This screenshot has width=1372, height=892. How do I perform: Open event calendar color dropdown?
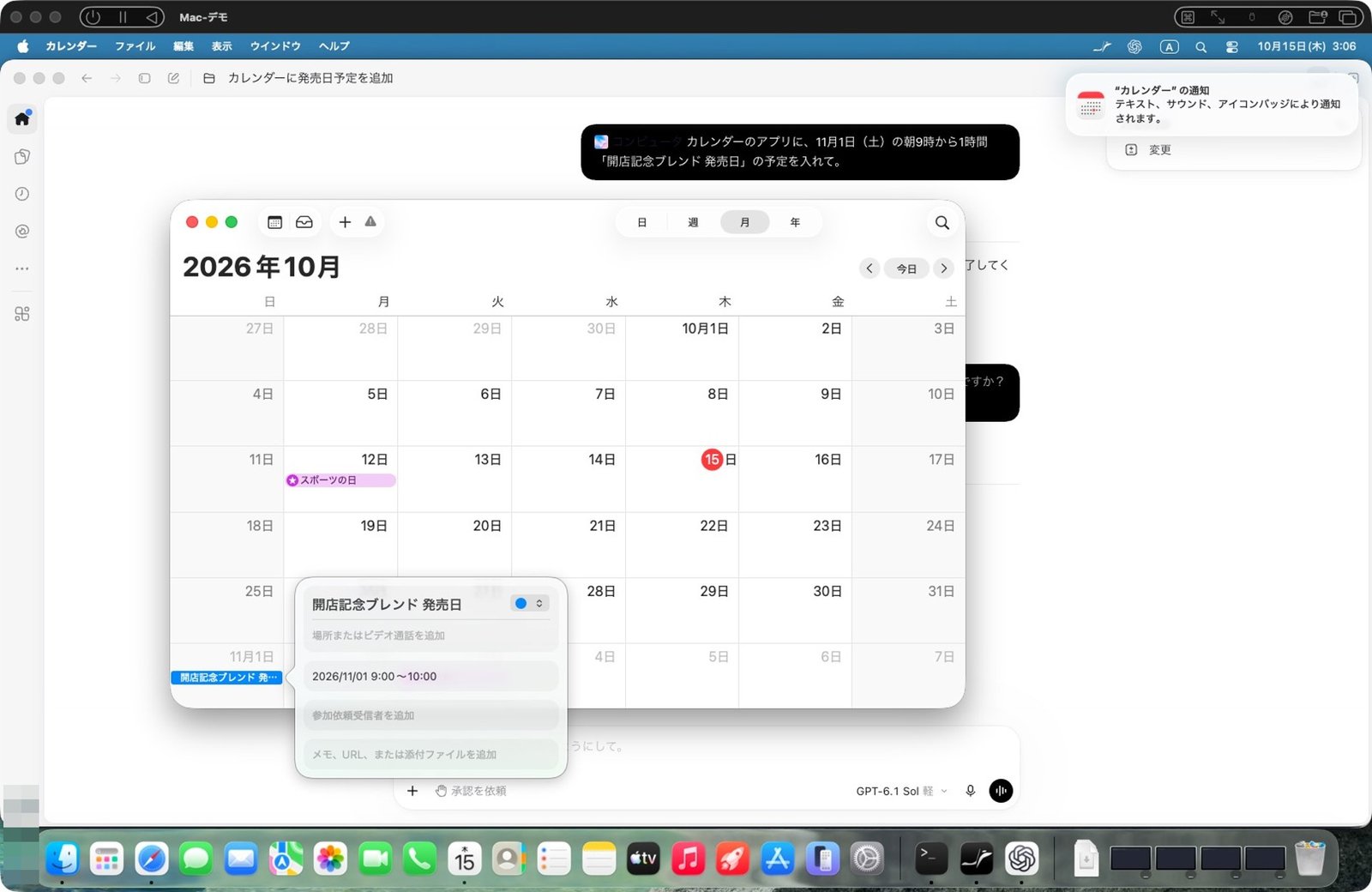click(529, 604)
